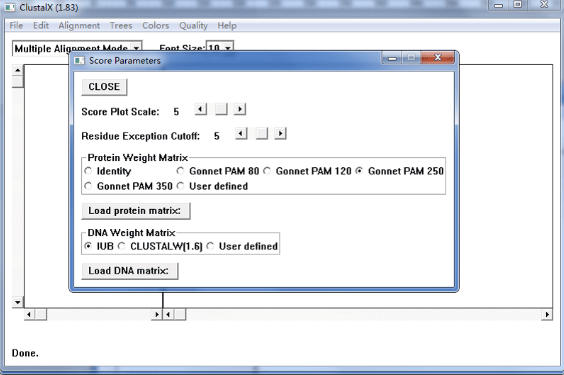Click the CLOSE button in Score Parameters
Screen dimensions: 564x375
(104, 87)
